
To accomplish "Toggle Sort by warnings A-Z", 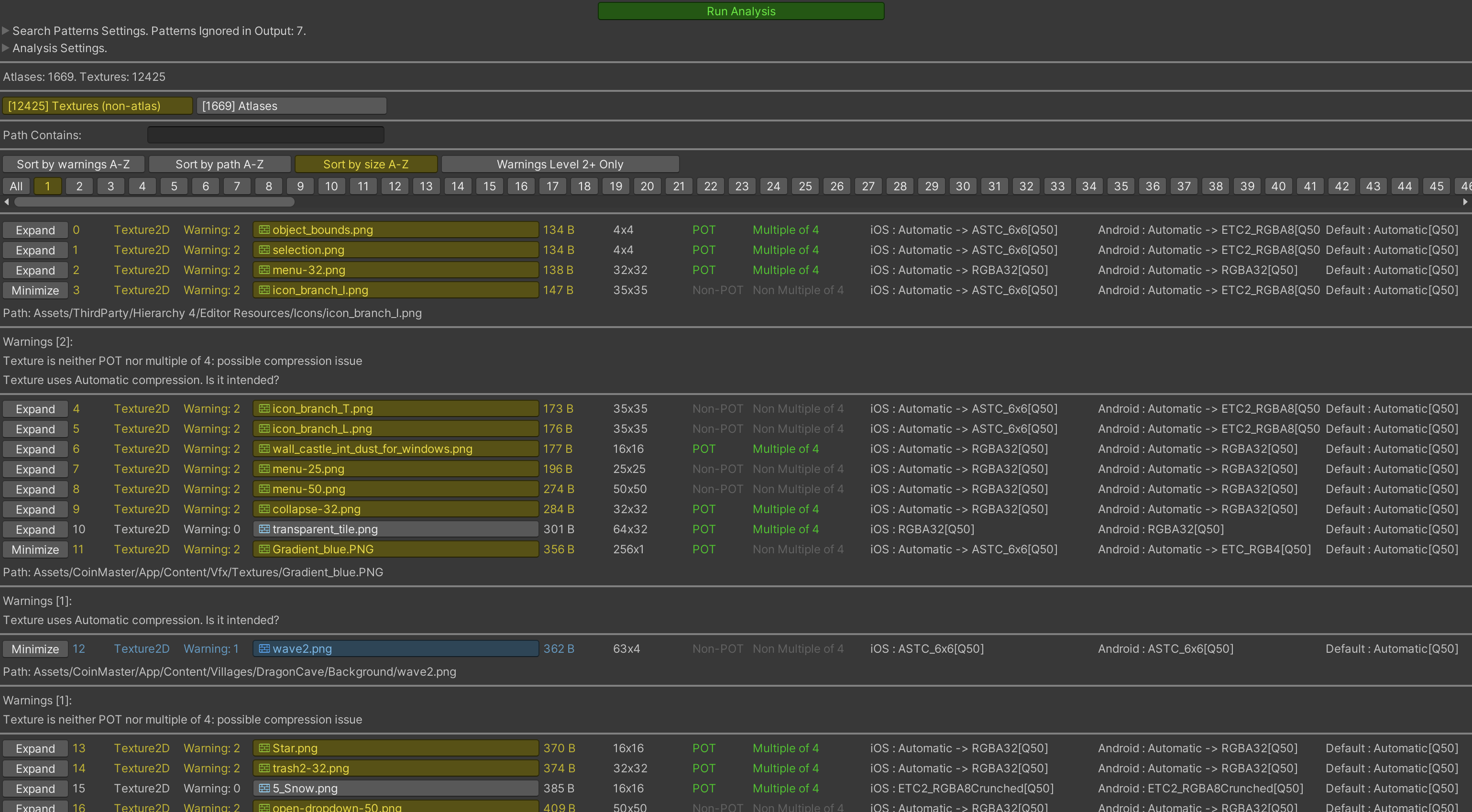I will (x=73, y=164).
